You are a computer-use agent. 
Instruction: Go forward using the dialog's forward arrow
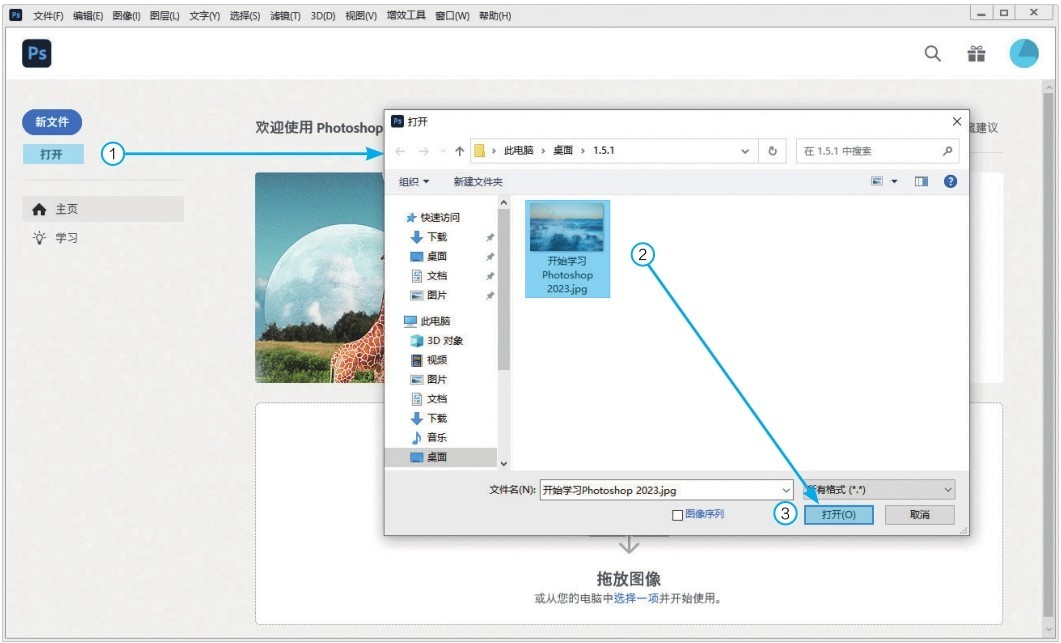(424, 151)
